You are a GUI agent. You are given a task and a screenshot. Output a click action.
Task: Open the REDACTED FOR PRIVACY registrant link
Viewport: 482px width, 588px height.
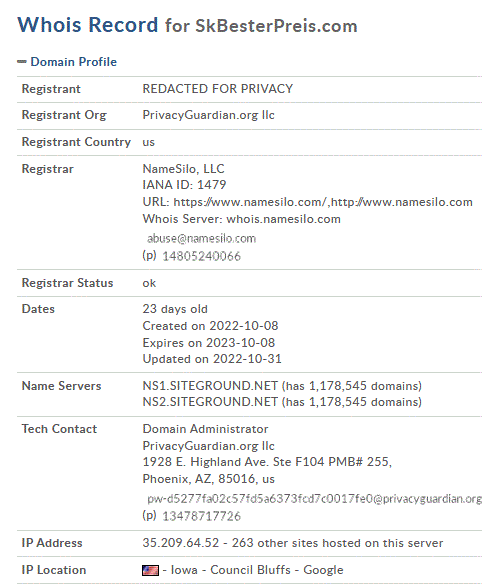click(218, 89)
